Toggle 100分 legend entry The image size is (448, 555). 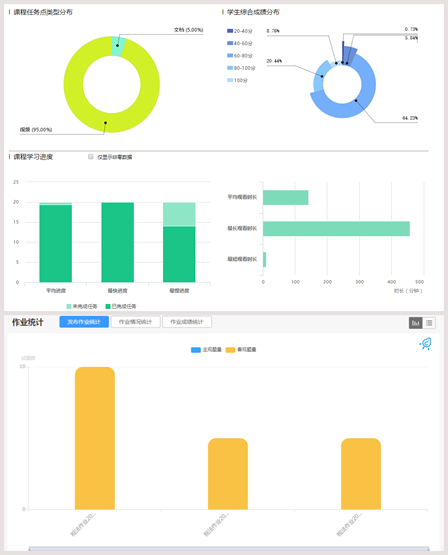(230, 80)
